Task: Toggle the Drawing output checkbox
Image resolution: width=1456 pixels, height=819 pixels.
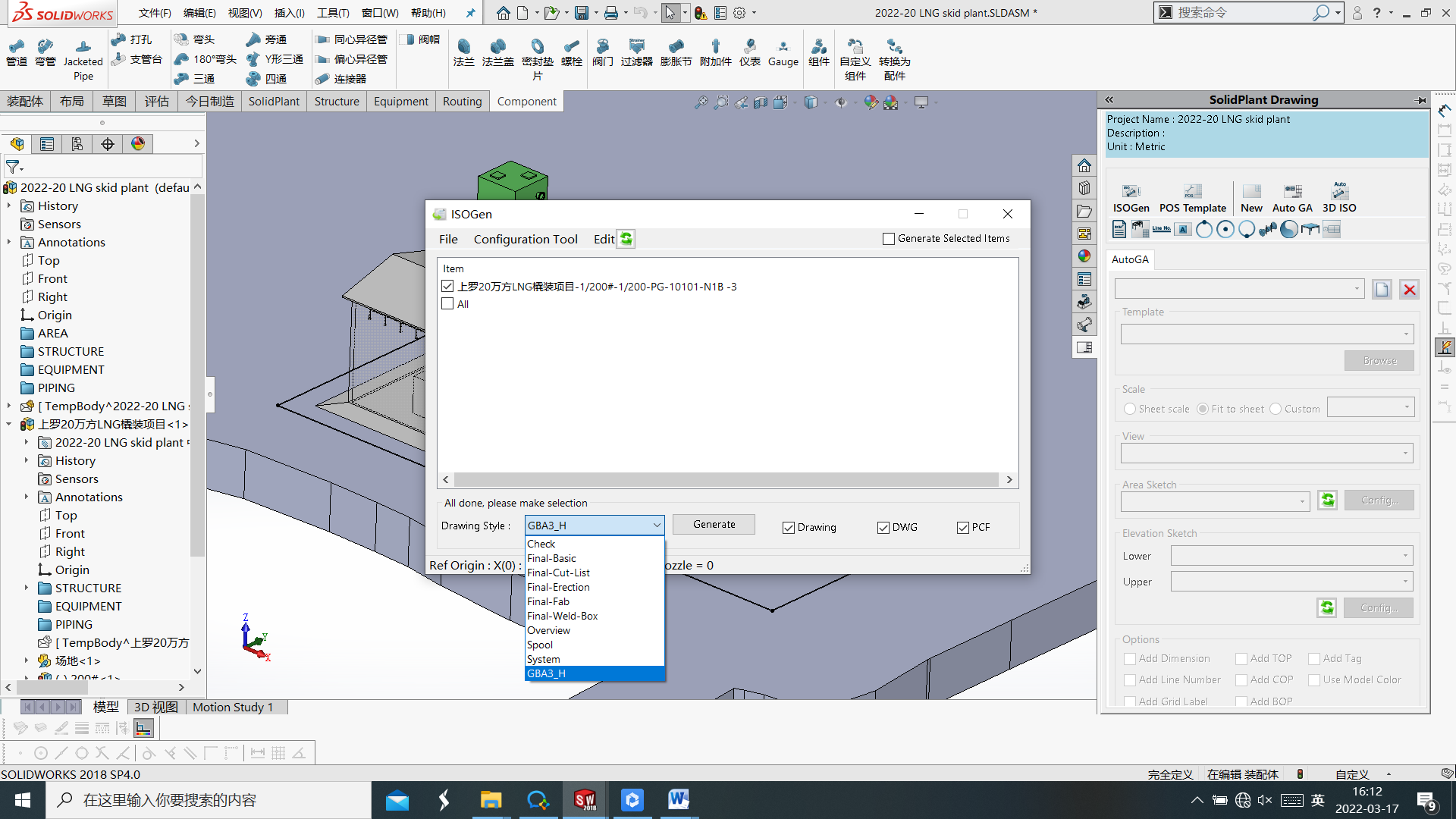Action: click(789, 527)
